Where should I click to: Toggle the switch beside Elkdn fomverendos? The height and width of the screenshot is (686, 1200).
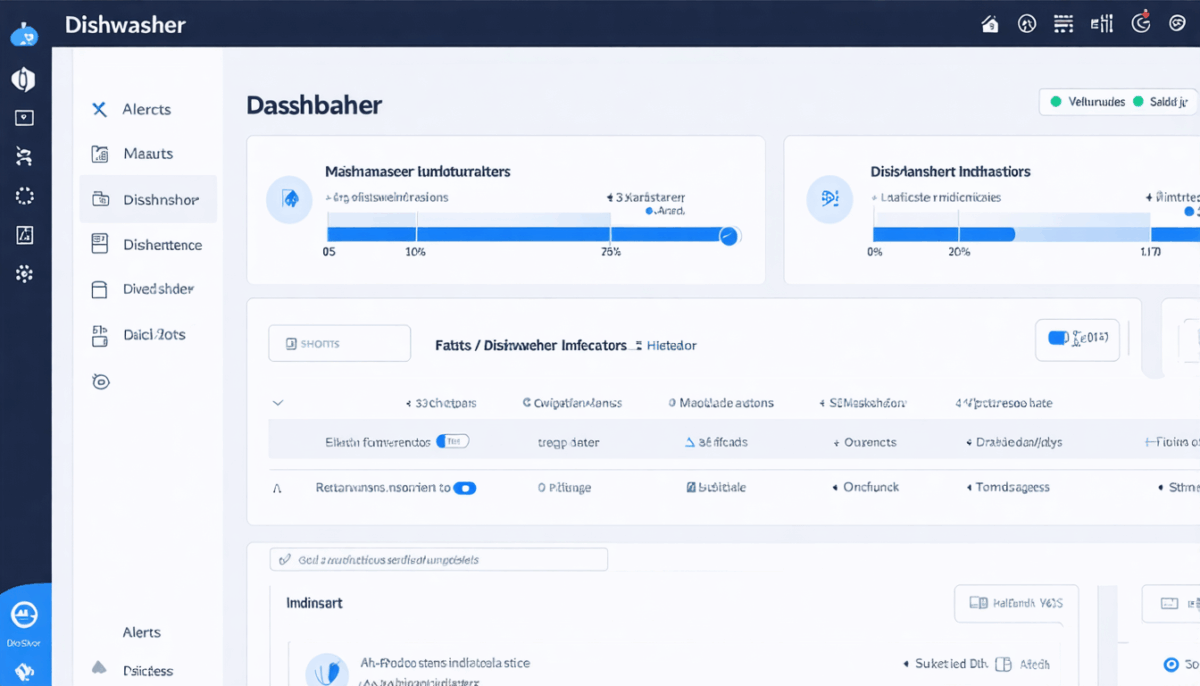coord(454,441)
